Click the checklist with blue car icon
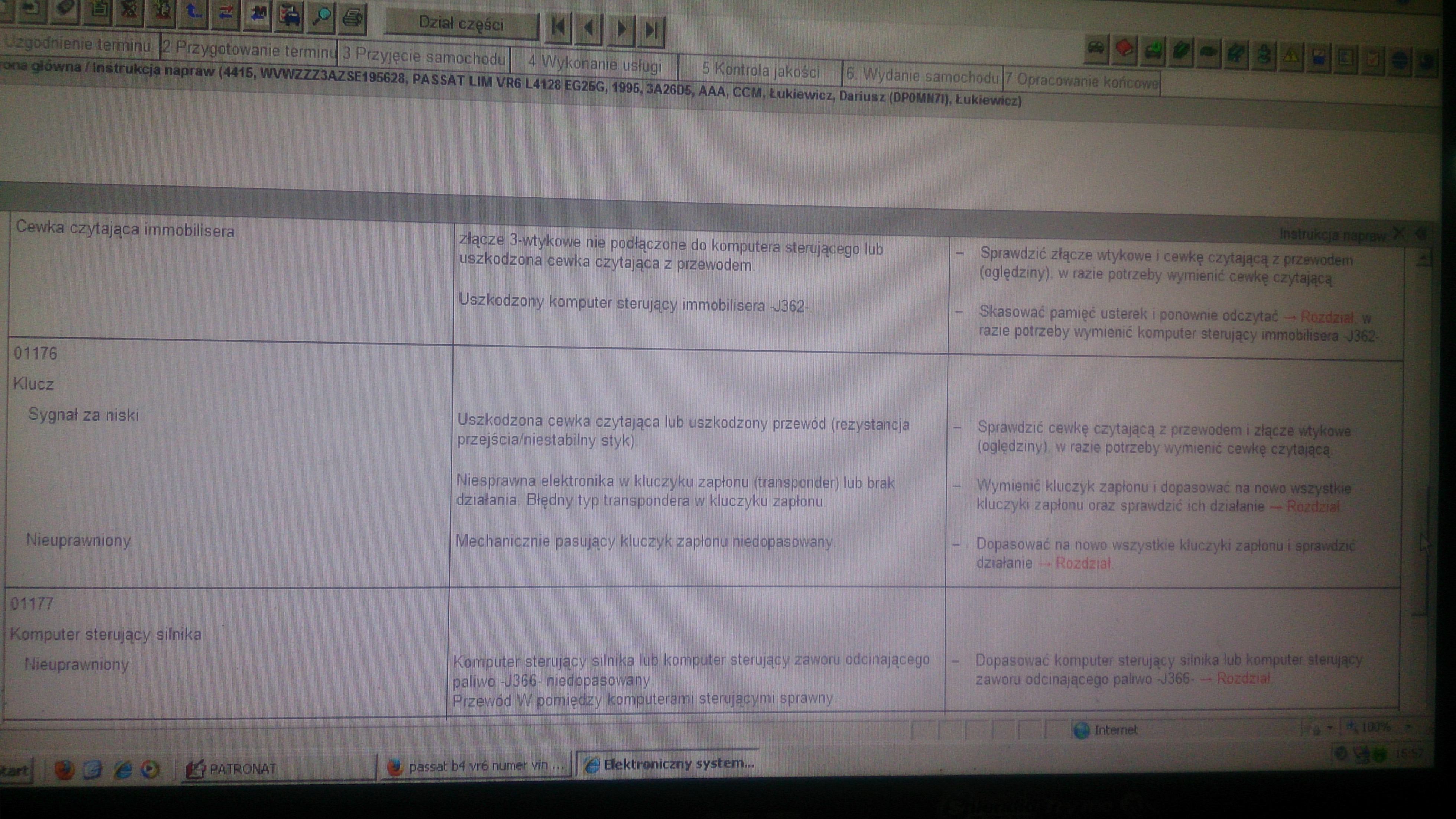Screen dimensions: 1456x819 289,15
